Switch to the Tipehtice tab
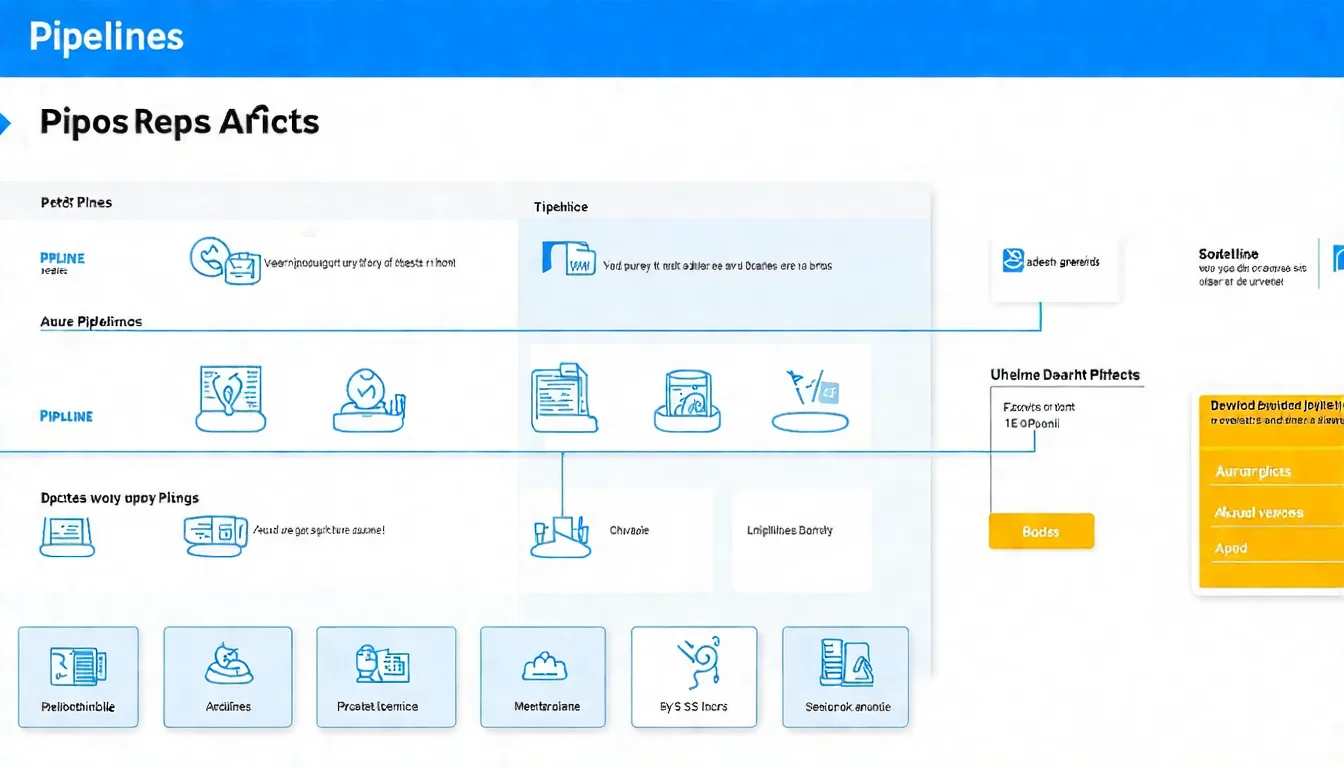1344x768 pixels. coord(560,207)
